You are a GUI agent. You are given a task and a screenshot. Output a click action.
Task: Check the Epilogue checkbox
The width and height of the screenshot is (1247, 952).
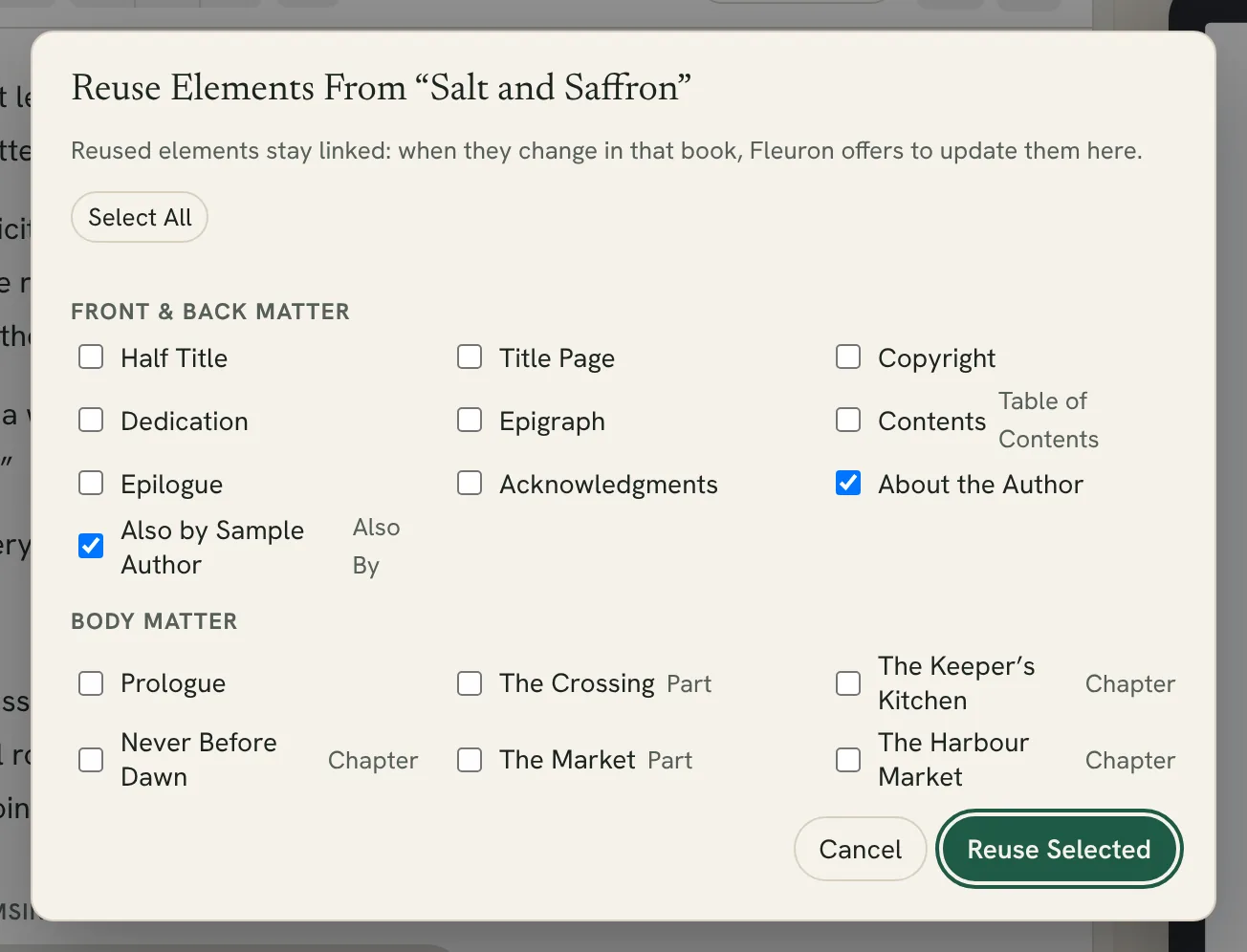[x=91, y=484]
